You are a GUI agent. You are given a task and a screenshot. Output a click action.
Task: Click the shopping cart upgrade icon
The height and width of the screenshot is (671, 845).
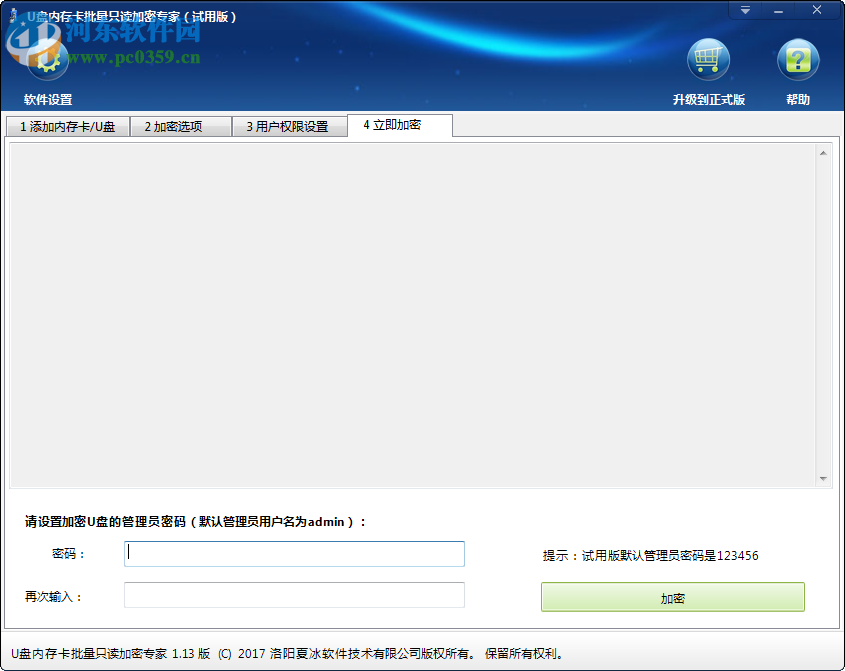[709, 58]
